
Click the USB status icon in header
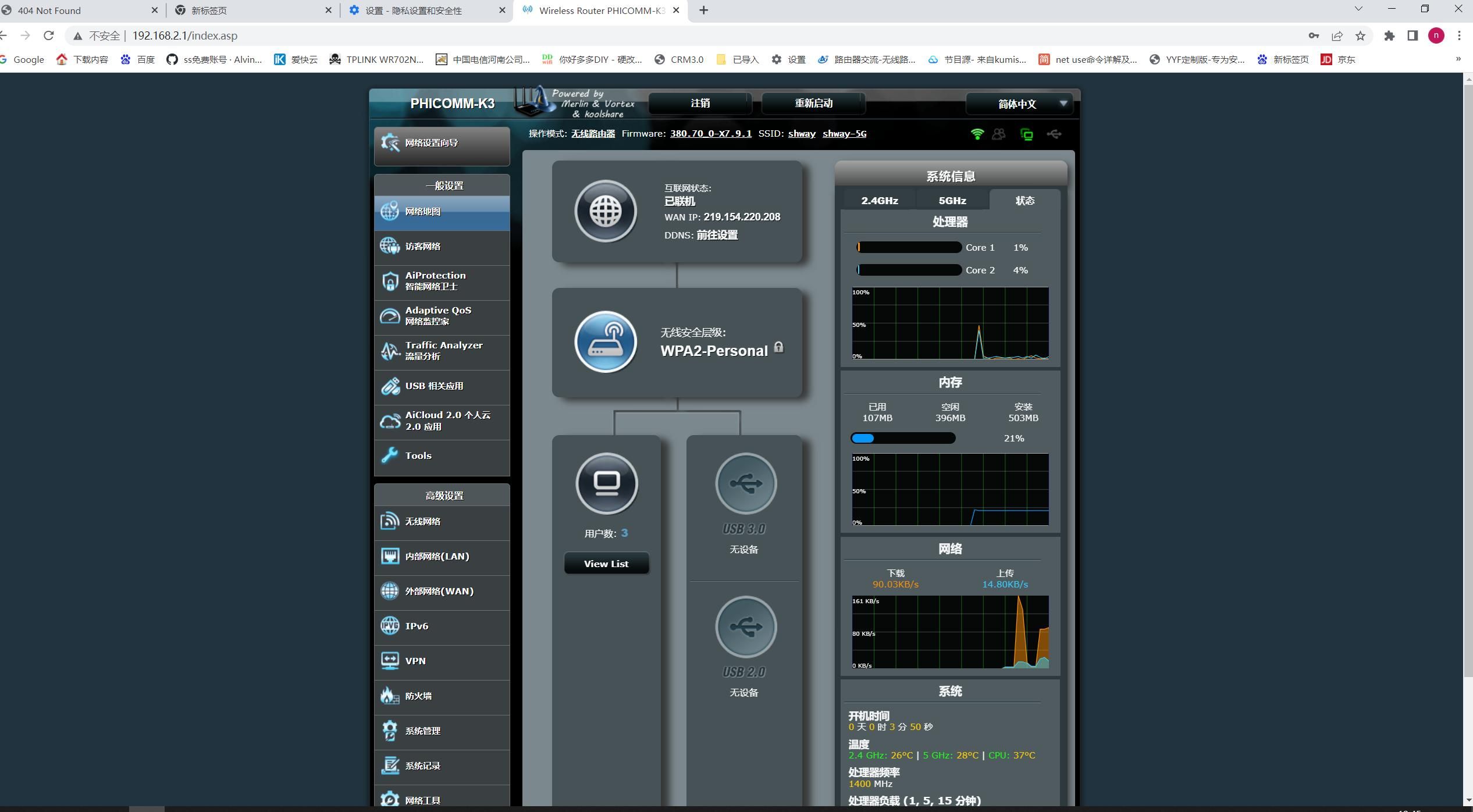(1054, 134)
